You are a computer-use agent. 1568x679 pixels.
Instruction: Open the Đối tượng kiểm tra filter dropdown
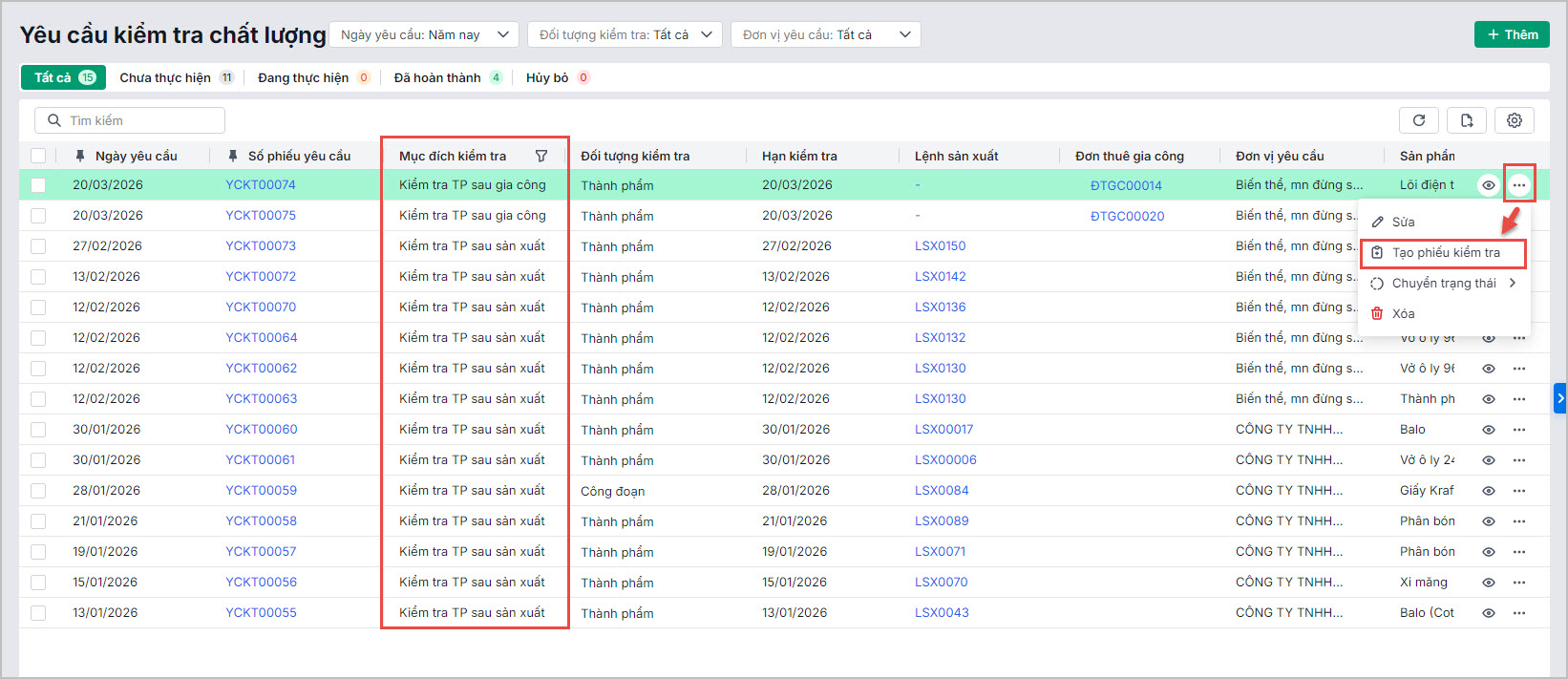tap(625, 34)
